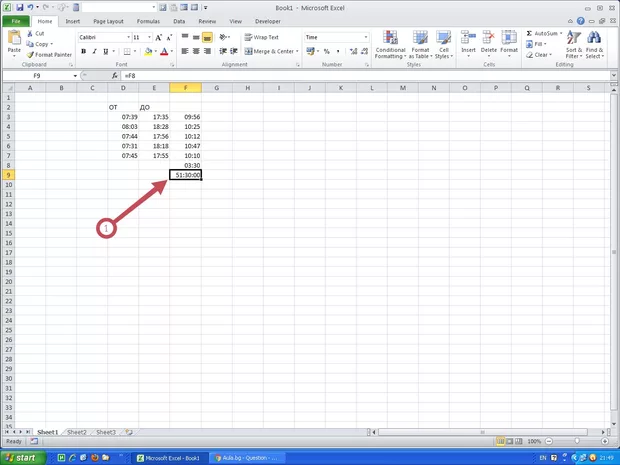Switch to Sheet2 worksheet tab
The image size is (620, 465).
(77, 432)
